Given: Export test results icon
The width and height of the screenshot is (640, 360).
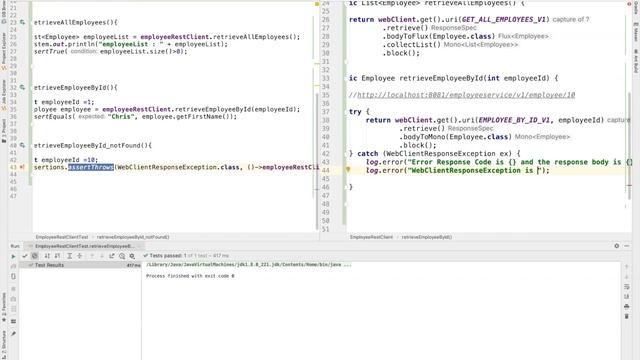Looking at the screenshot, I should (112, 256).
